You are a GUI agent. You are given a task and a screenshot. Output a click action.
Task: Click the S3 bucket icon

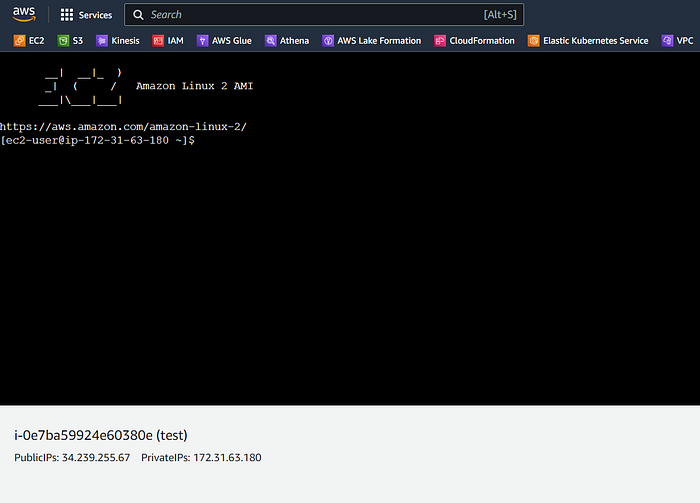[x=63, y=41]
